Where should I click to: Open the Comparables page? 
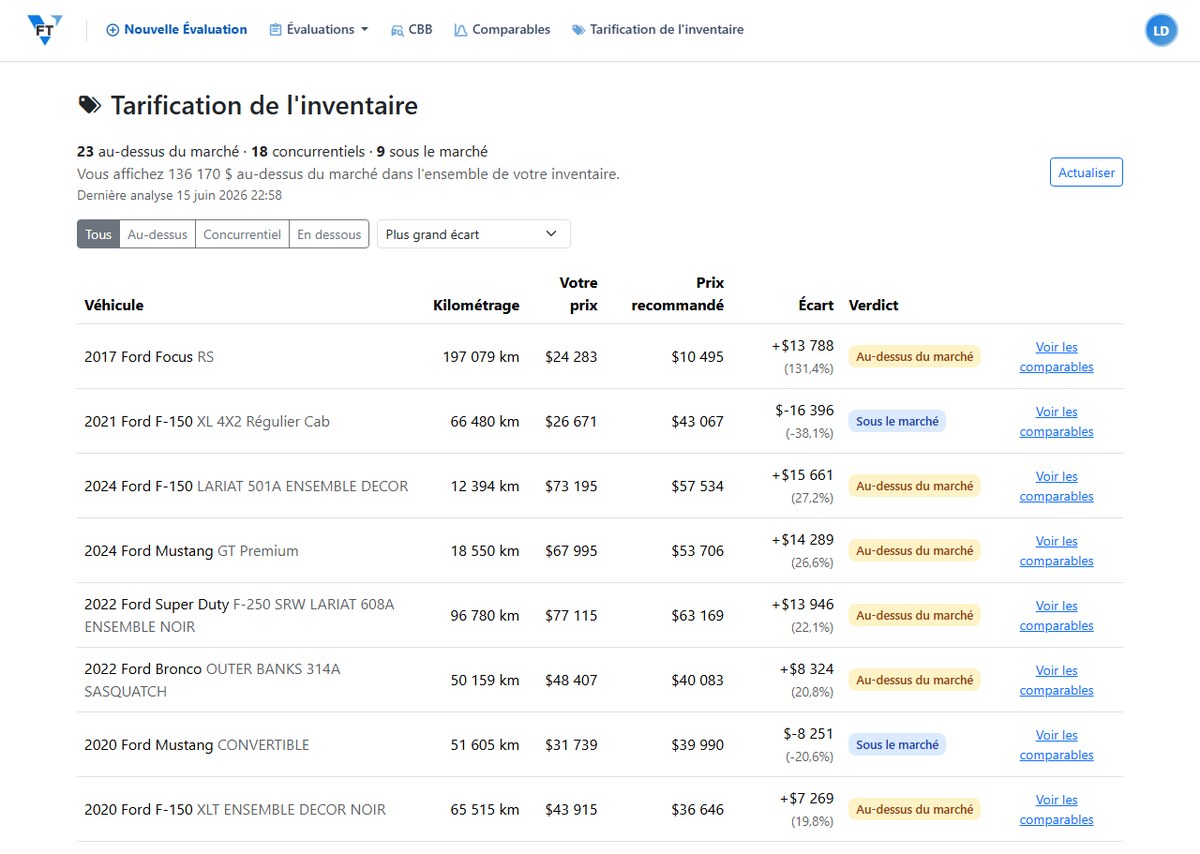[502, 30]
